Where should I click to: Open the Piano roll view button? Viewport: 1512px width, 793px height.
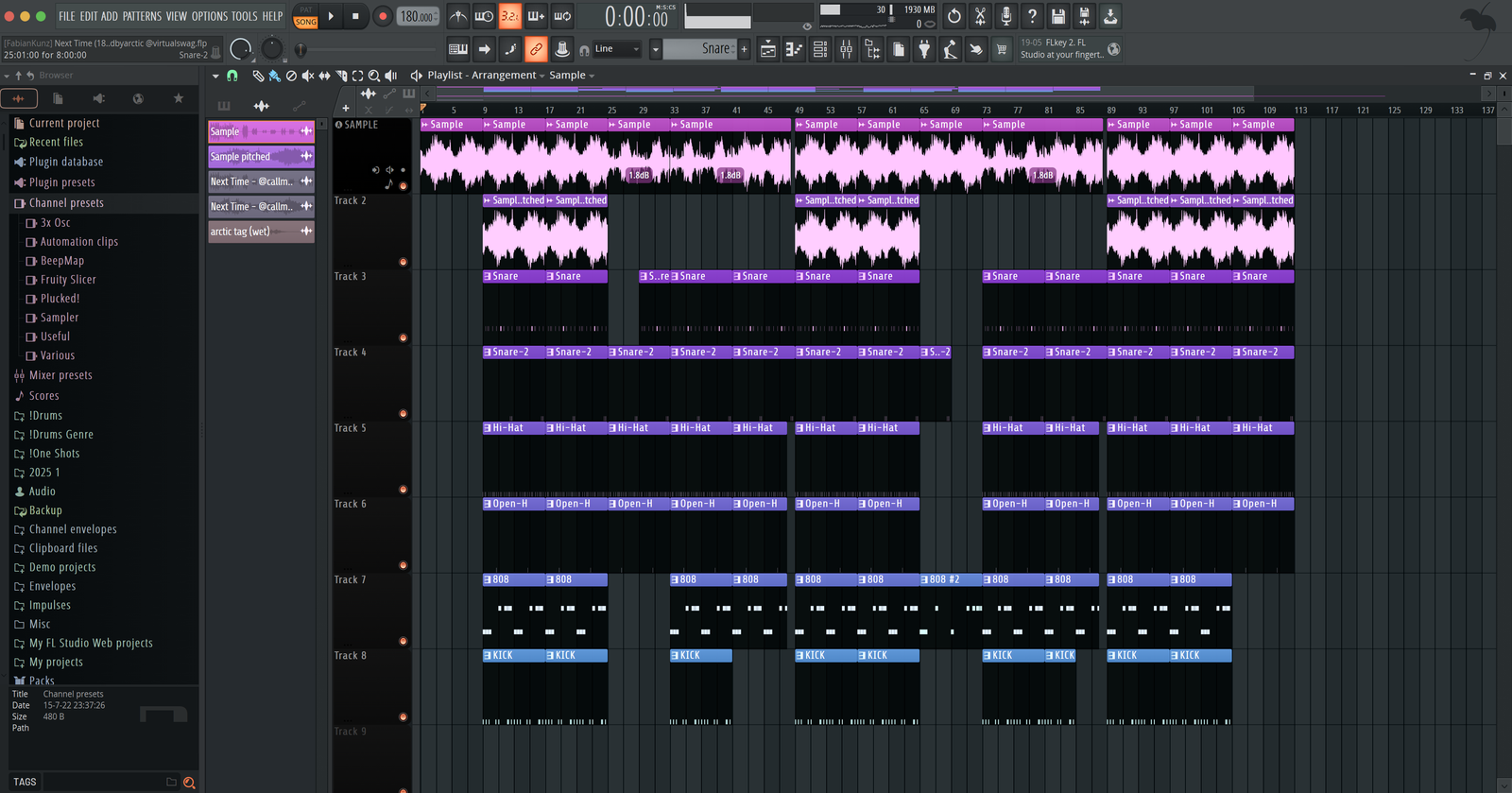click(x=795, y=49)
